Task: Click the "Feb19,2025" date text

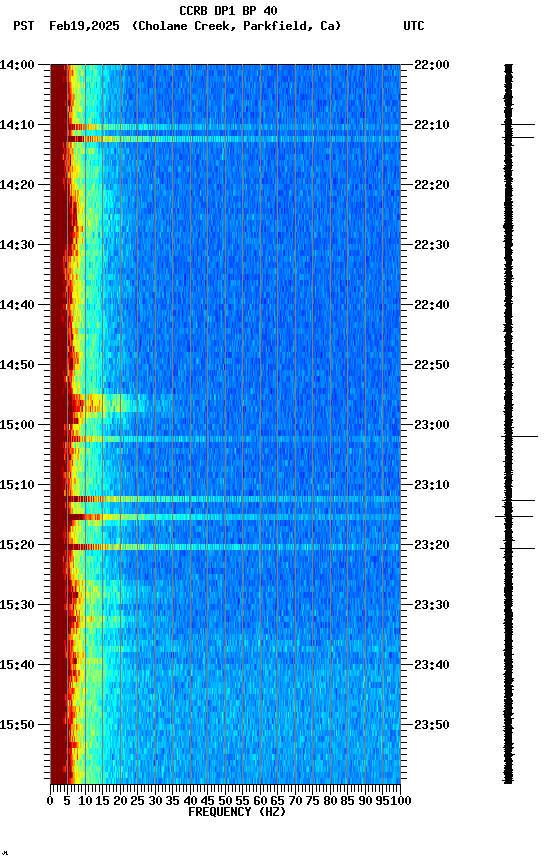Action: pyautogui.click(x=84, y=26)
